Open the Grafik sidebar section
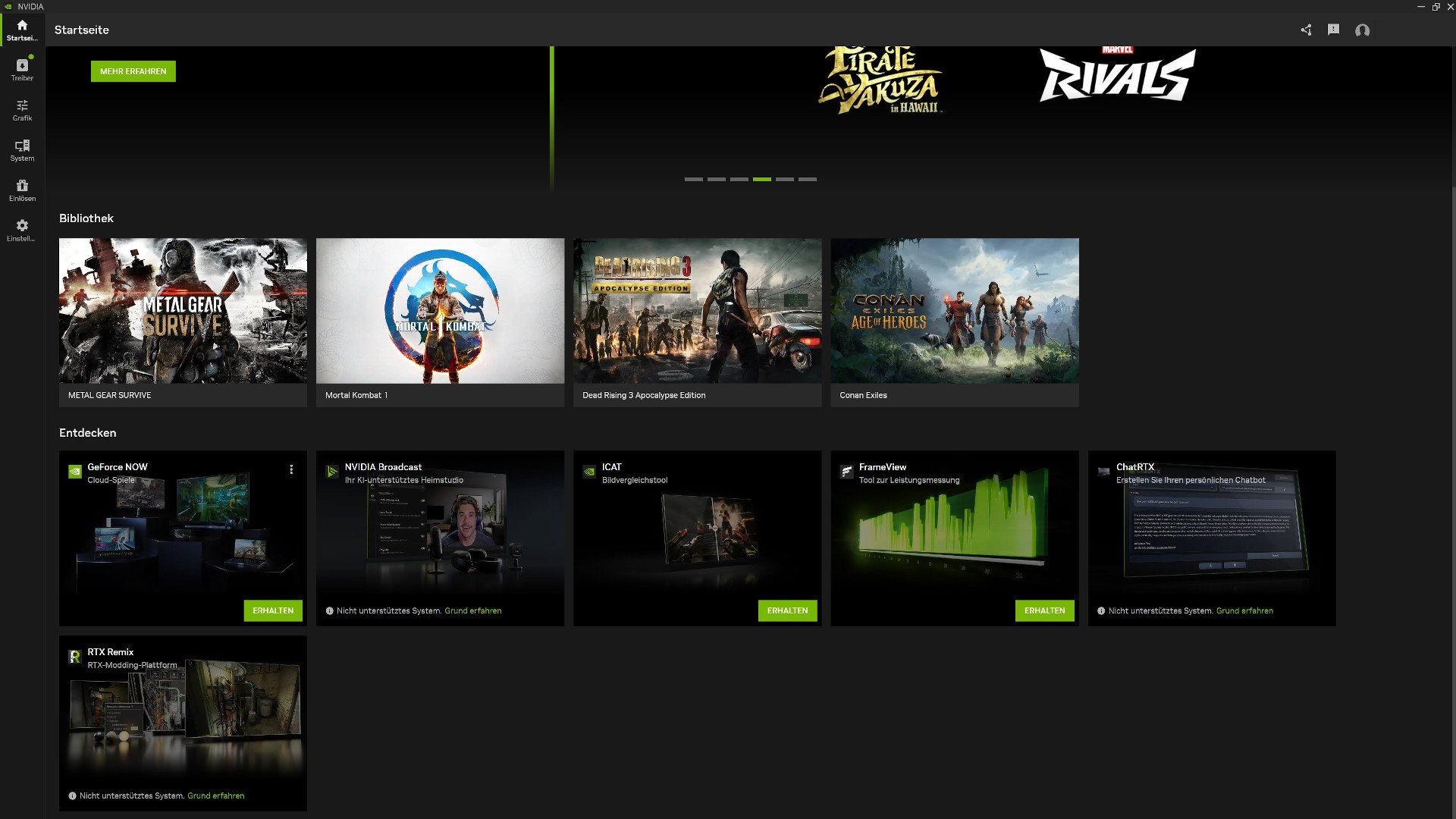1456x819 pixels. (x=22, y=109)
